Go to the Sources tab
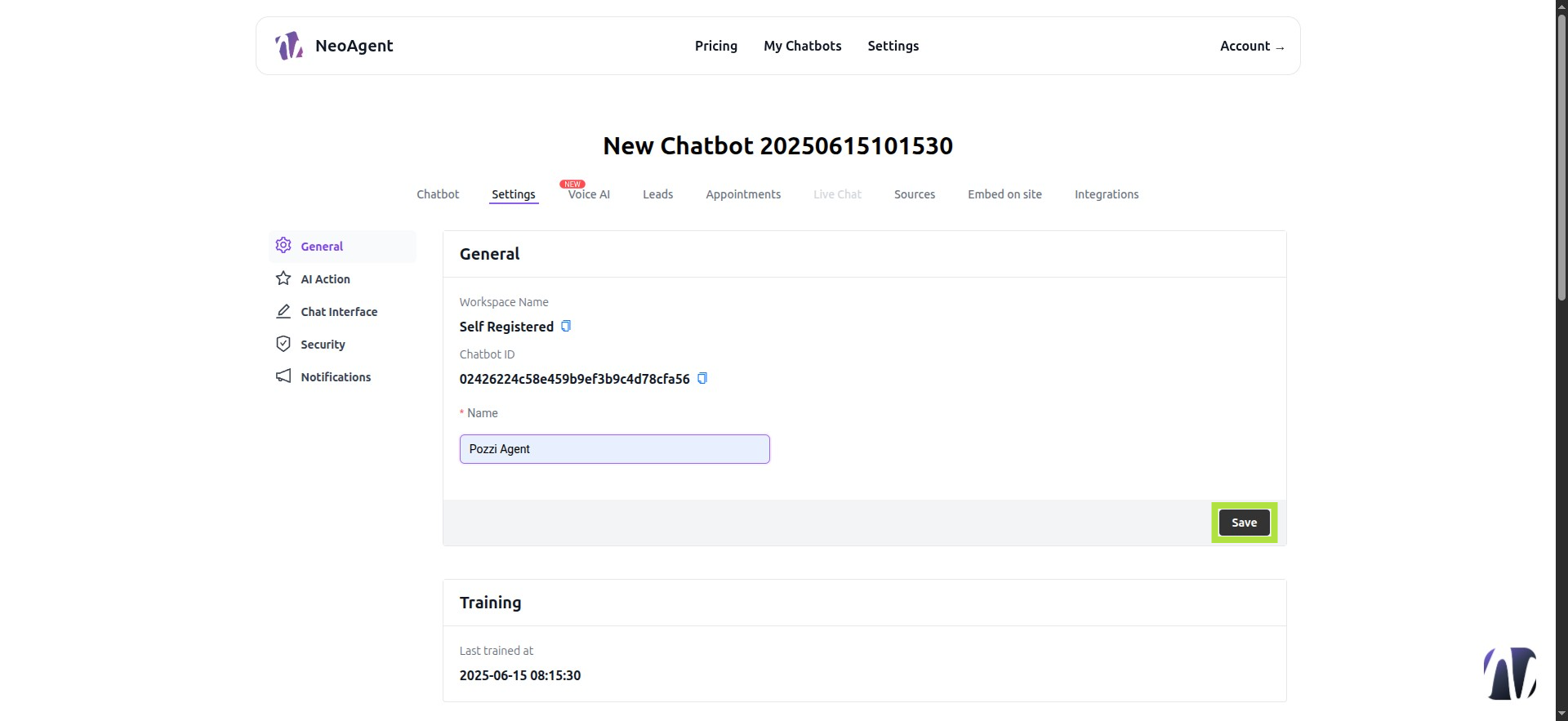Image resolution: width=1568 pixels, height=721 pixels. click(915, 194)
